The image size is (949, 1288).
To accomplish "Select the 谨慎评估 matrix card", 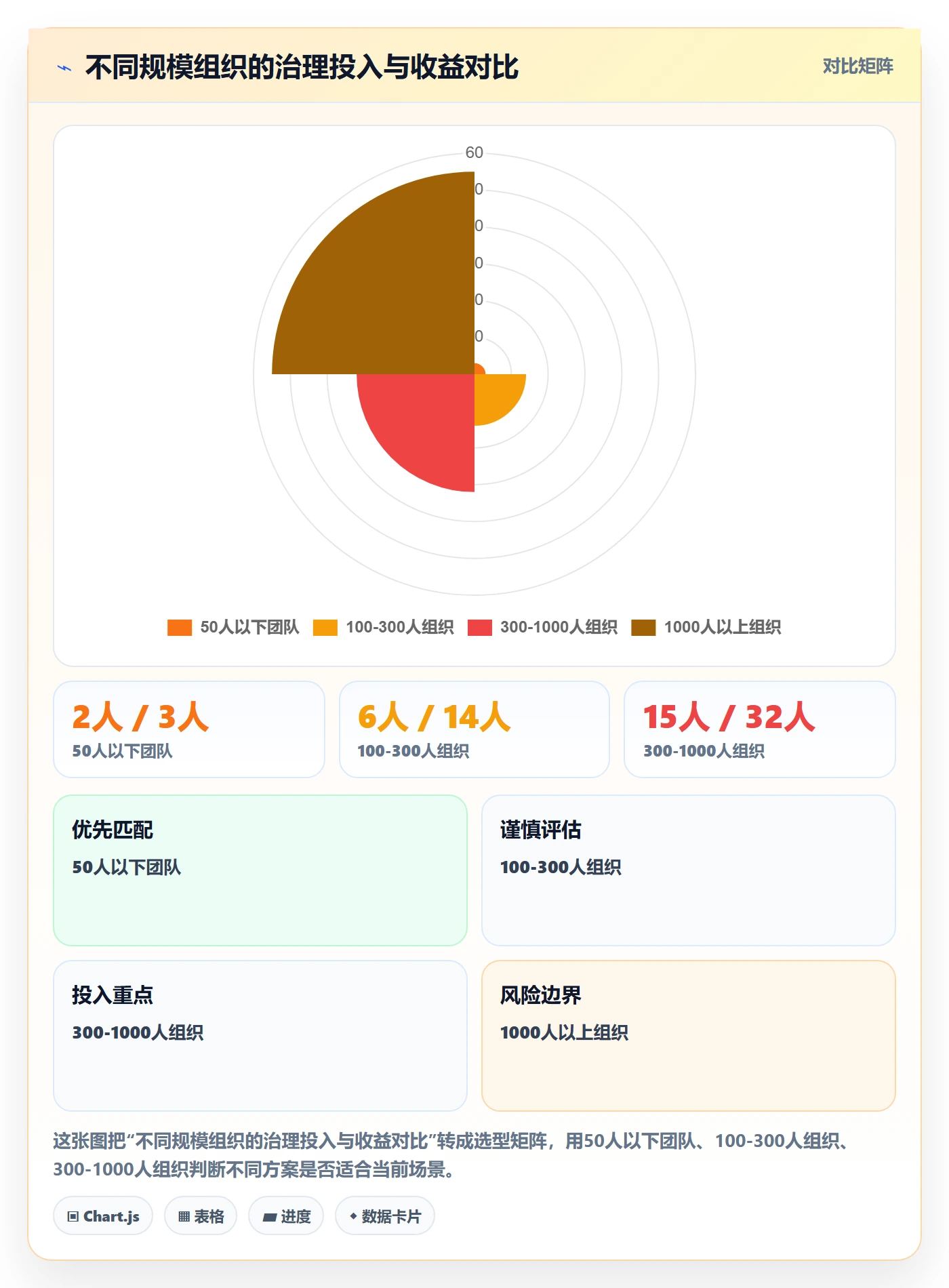I will coord(689,870).
